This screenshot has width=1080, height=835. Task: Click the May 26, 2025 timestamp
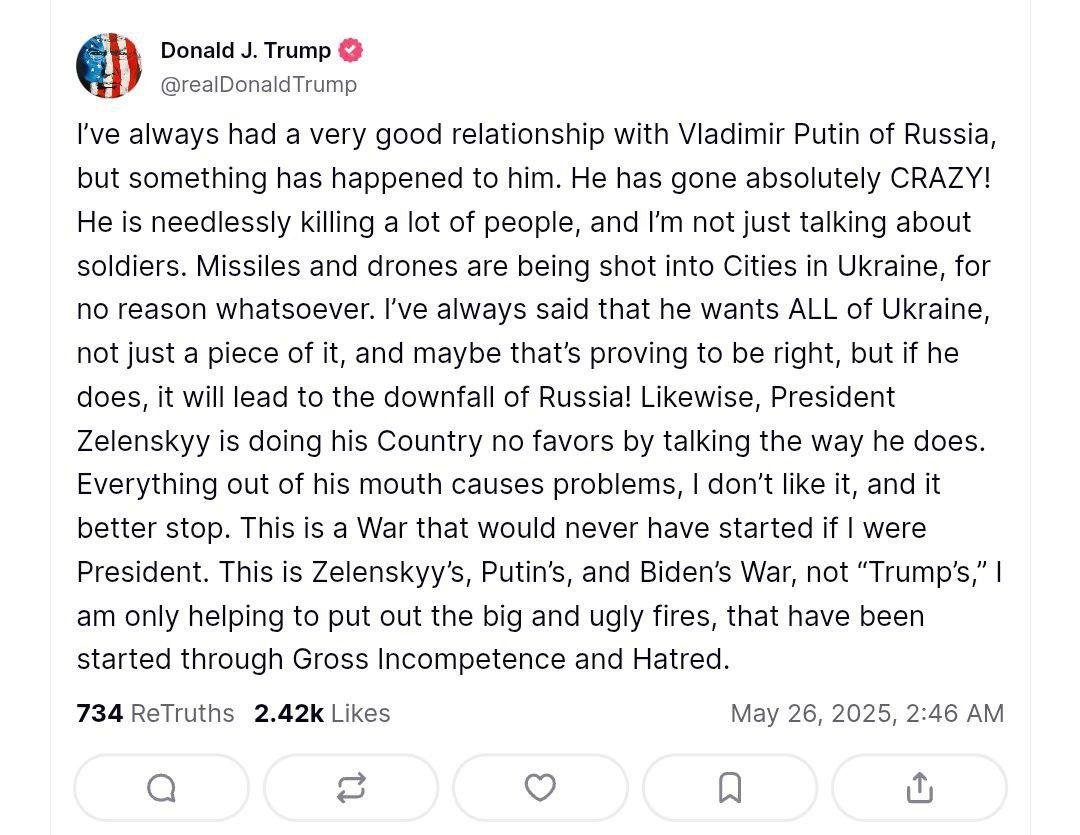866,713
